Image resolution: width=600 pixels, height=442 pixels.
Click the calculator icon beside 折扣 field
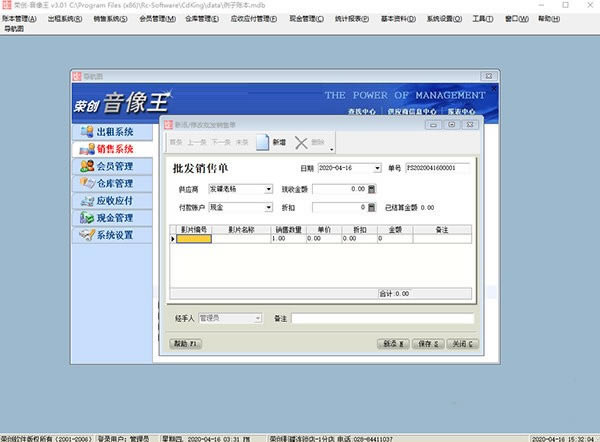click(x=372, y=207)
